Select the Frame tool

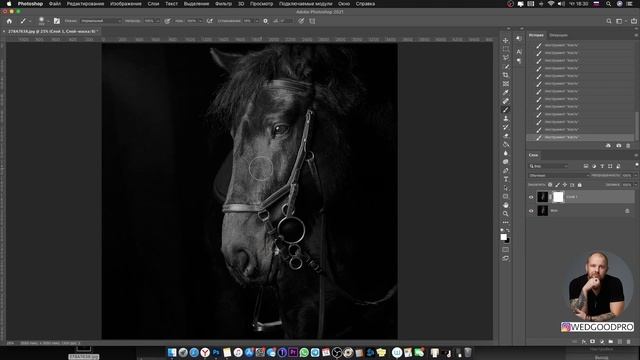506,84
